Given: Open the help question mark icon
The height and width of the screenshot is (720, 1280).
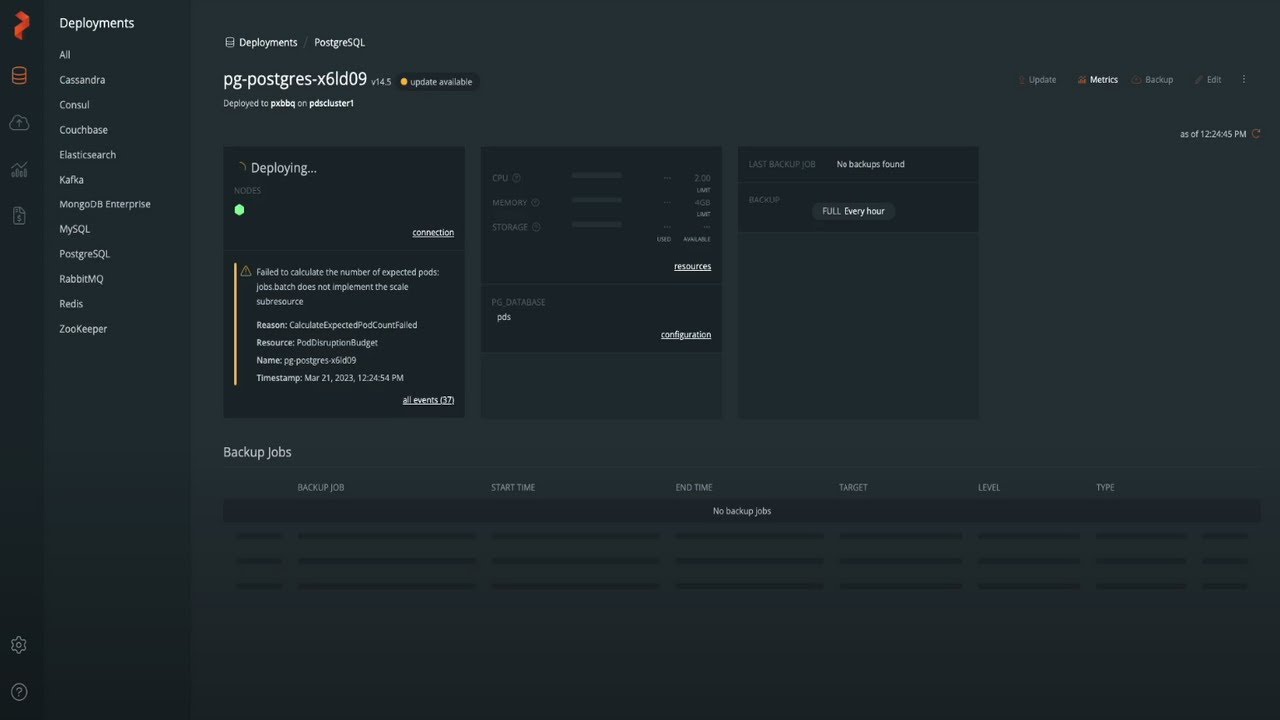Looking at the screenshot, I should point(19,692).
